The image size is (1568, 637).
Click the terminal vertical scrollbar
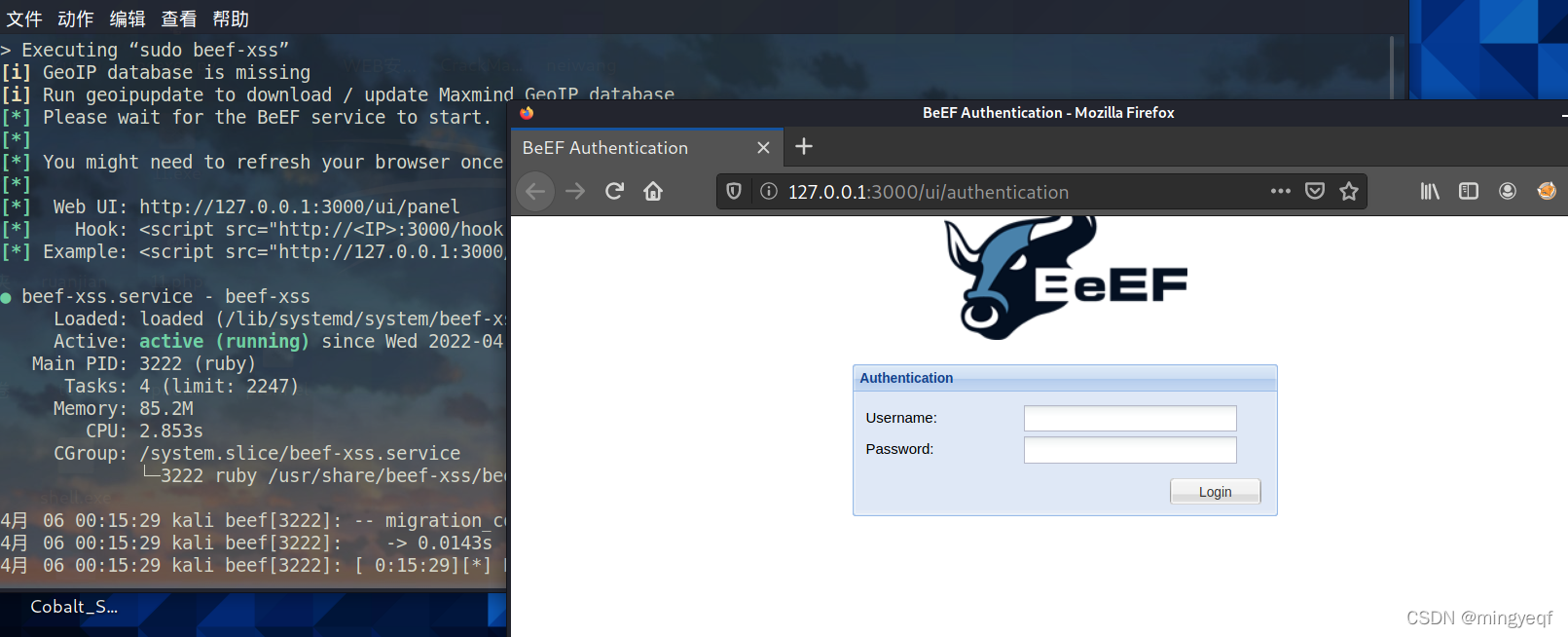pos(1392,68)
